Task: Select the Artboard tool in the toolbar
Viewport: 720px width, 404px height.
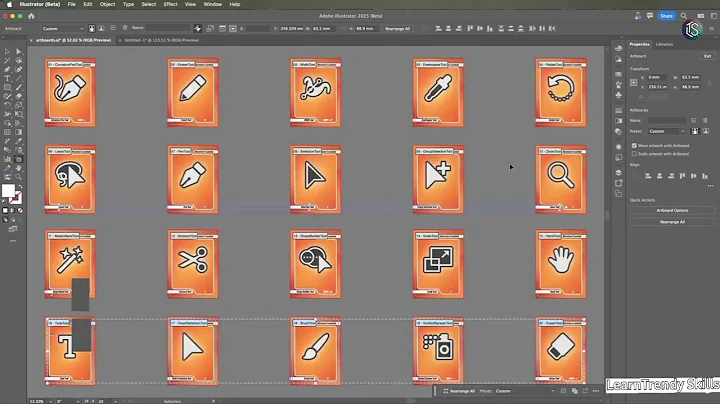Action: 19,159
